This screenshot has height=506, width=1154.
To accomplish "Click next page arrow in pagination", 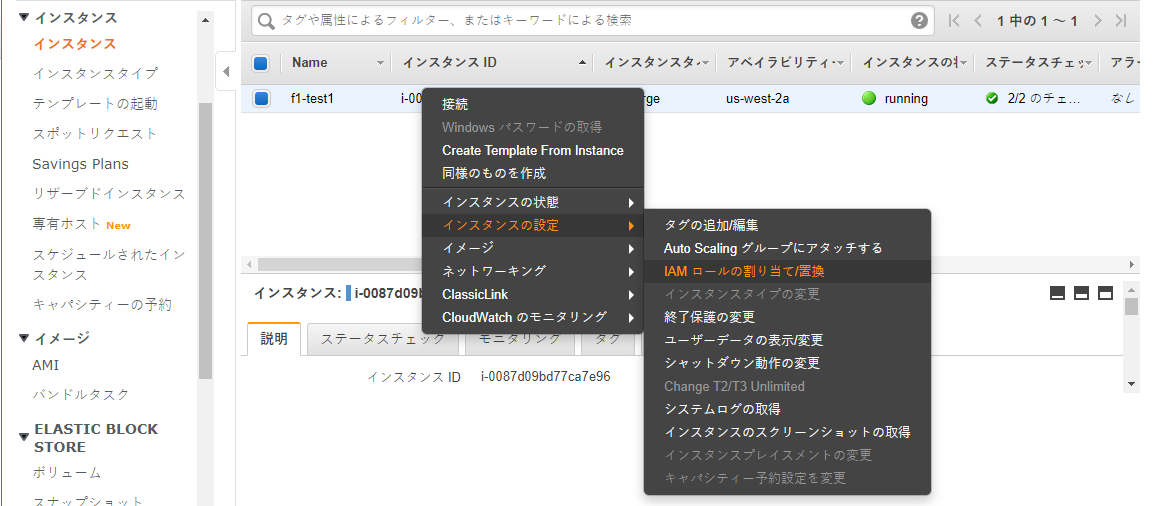I will click(x=1097, y=21).
